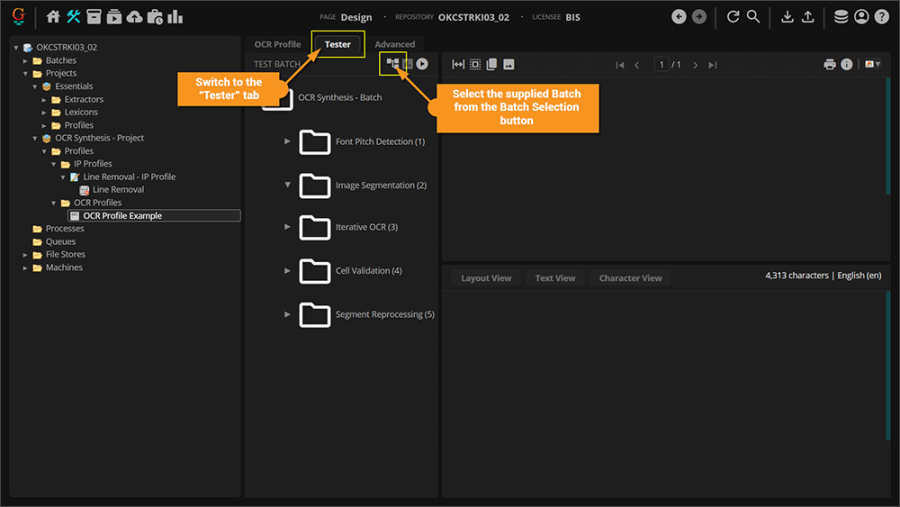Click the image picture icon in viewer
Screen dimensions: 900x507
(509, 64)
